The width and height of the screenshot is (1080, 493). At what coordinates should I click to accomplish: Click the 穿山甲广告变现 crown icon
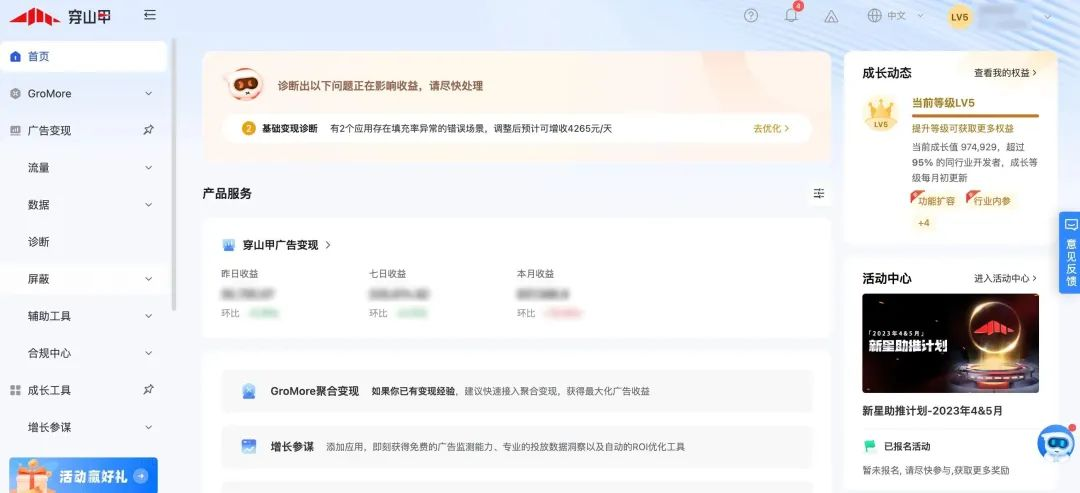(229, 244)
